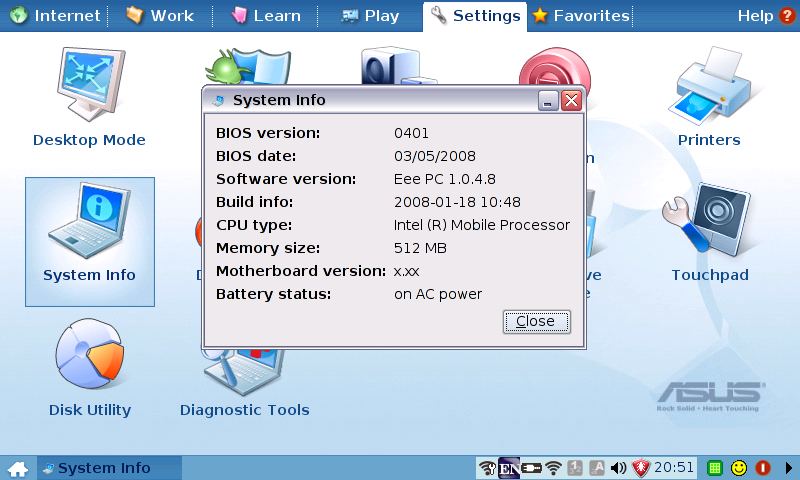Image resolution: width=800 pixels, height=480 pixels.
Task: Click the taskbar clock showing 20:51
Action: (674, 467)
